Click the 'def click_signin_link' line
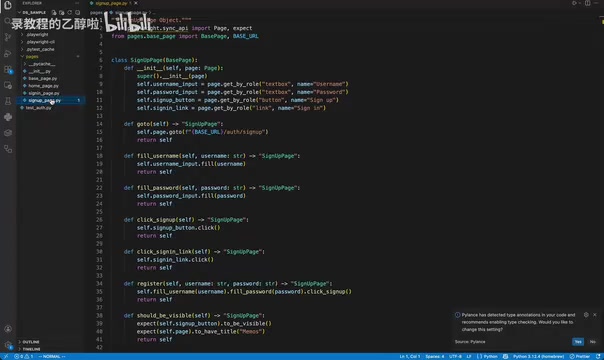 [x=194, y=251]
